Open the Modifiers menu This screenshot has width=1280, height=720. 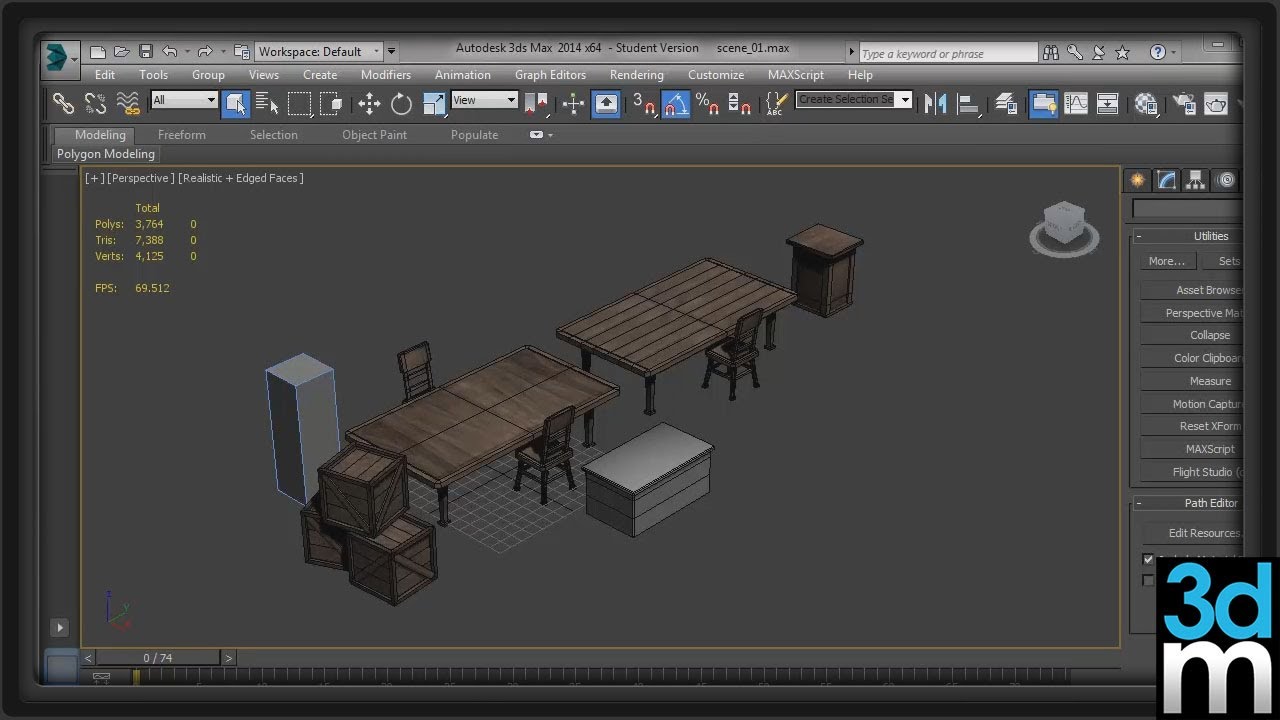pyautogui.click(x=386, y=75)
